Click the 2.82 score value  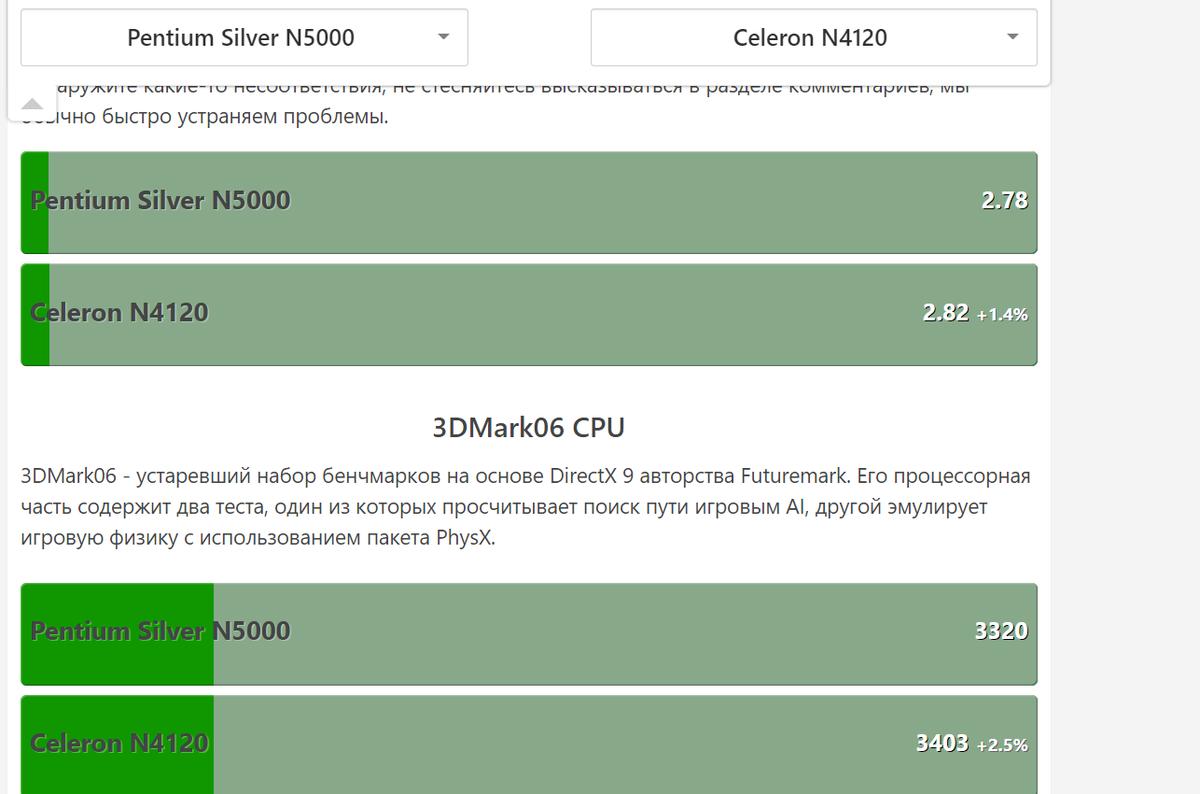tap(945, 313)
